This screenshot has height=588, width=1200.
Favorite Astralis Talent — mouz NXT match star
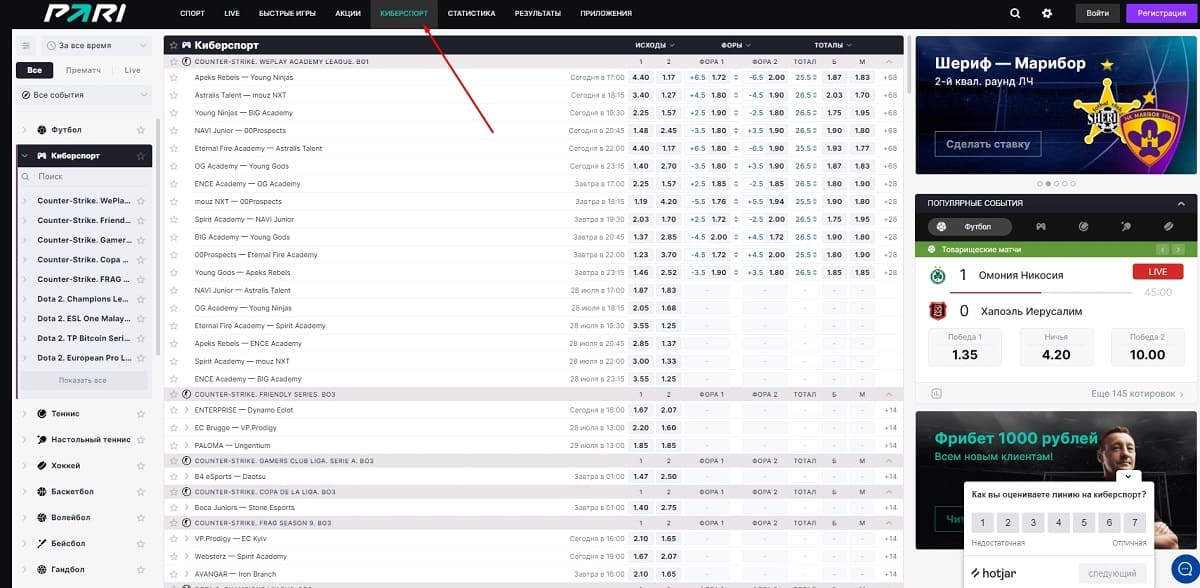pos(173,95)
